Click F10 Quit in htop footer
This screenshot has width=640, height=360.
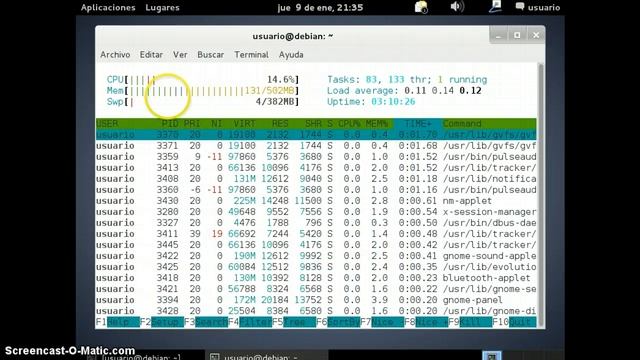pos(514,322)
